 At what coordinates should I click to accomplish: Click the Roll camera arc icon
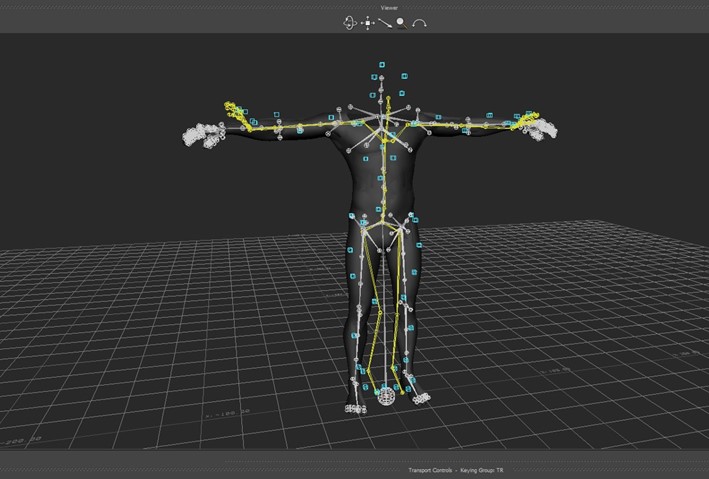click(419, 22)
